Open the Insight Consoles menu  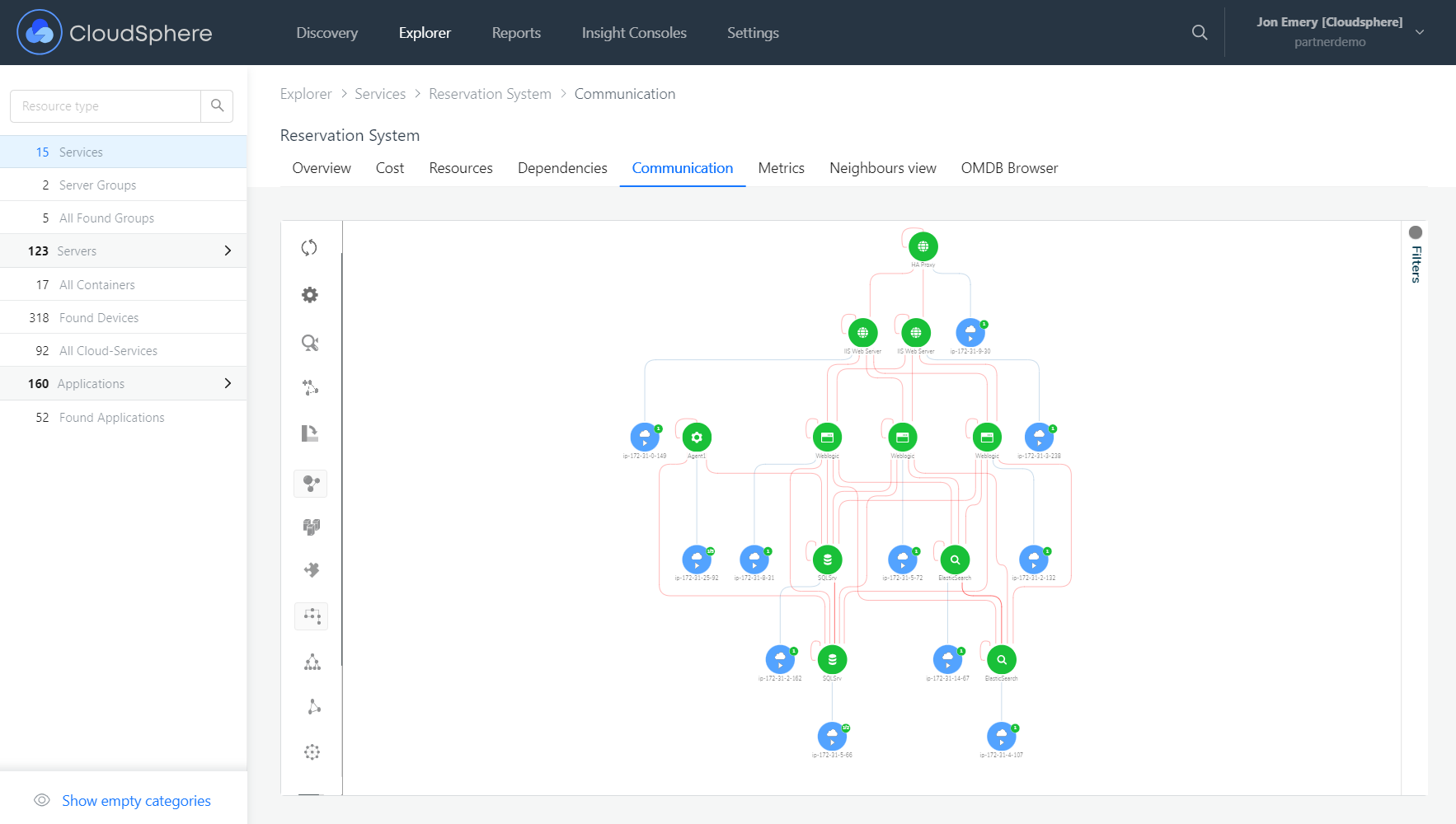point(634,33)
